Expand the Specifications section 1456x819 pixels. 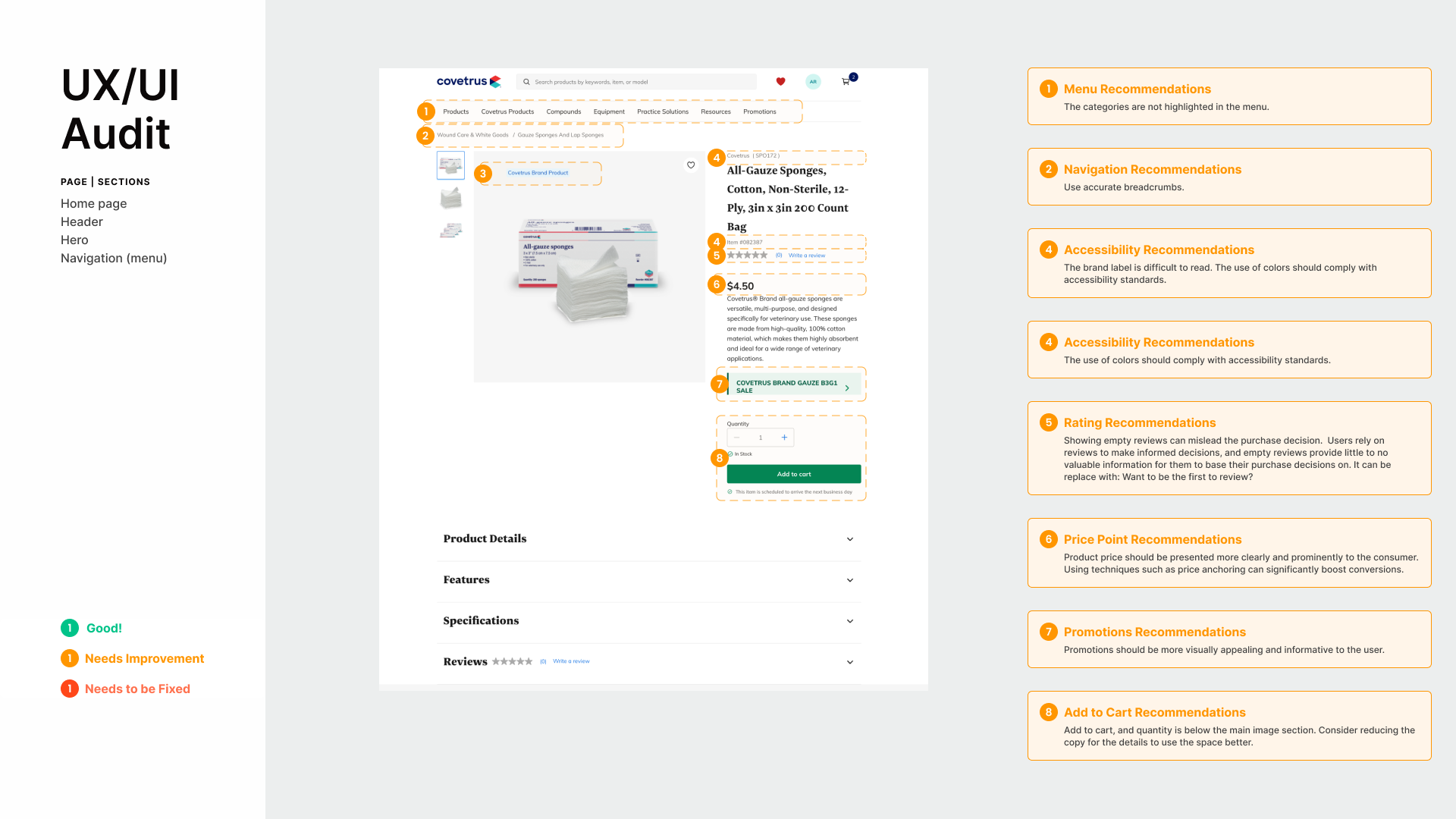coord(649,621)
